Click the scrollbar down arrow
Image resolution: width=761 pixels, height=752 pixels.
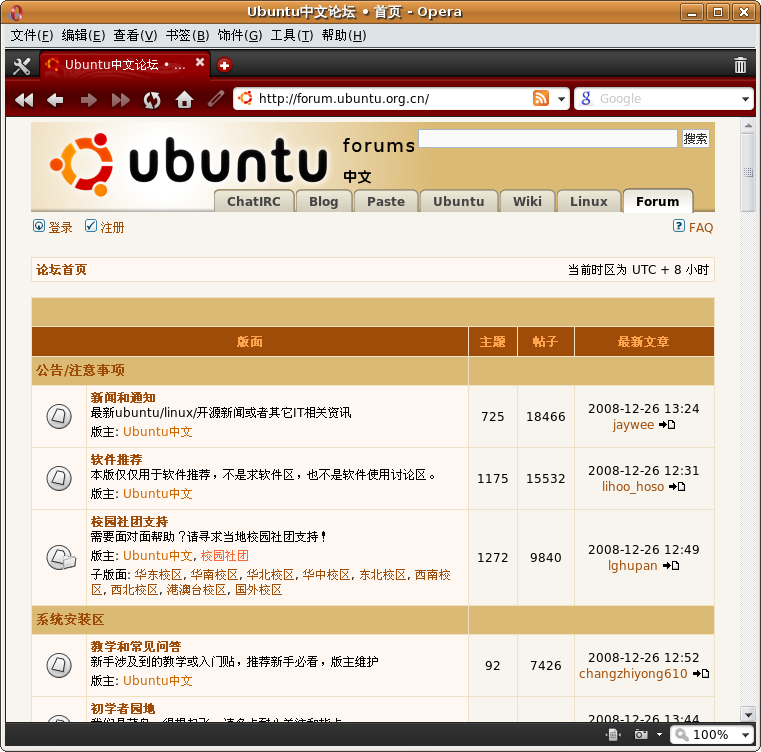click(748, 715)
